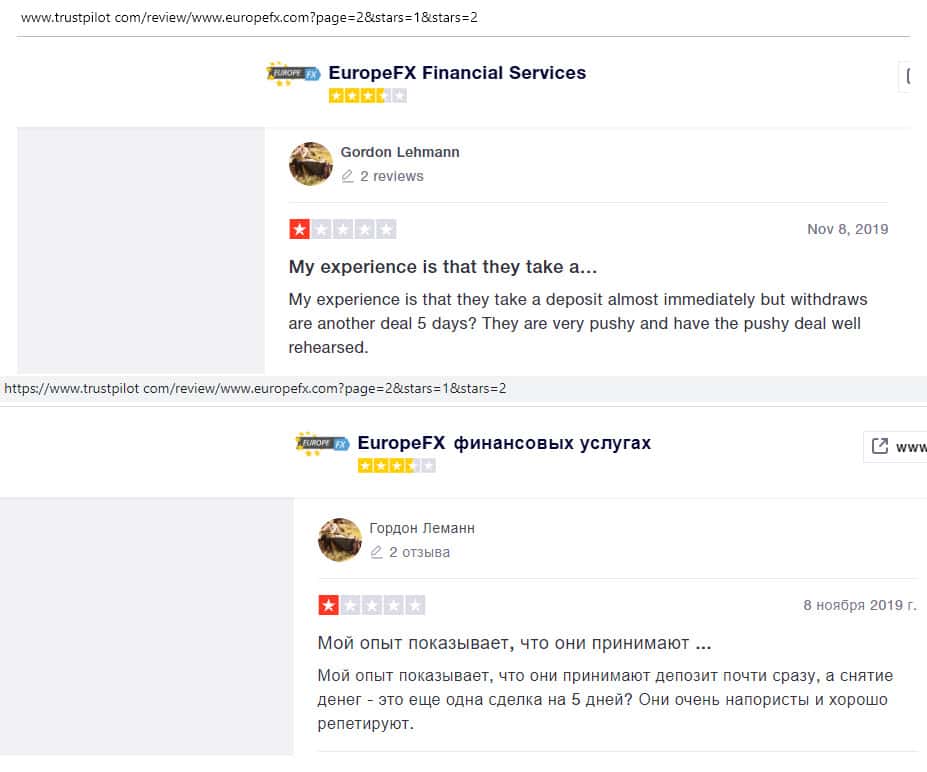Click the Nov 8, 2019 review date
Viewport: 927px width, 772px height.
point(847,229)
